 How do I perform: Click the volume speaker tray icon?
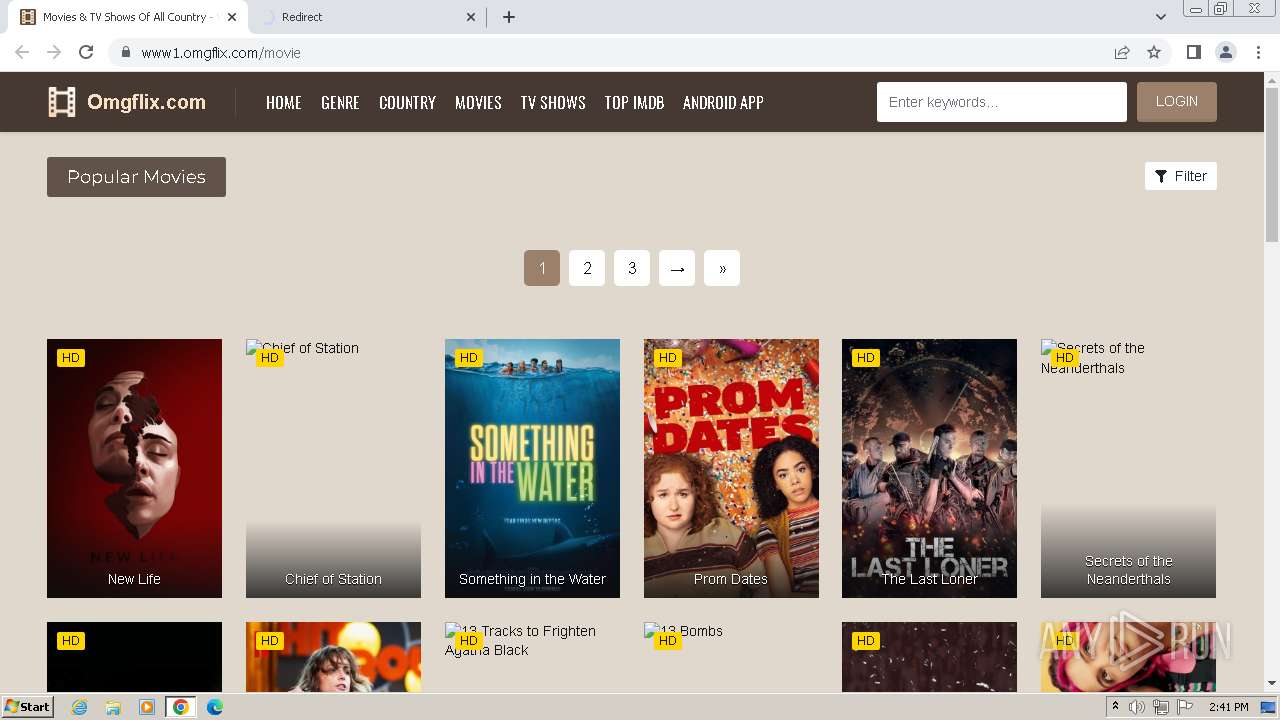1137,707
